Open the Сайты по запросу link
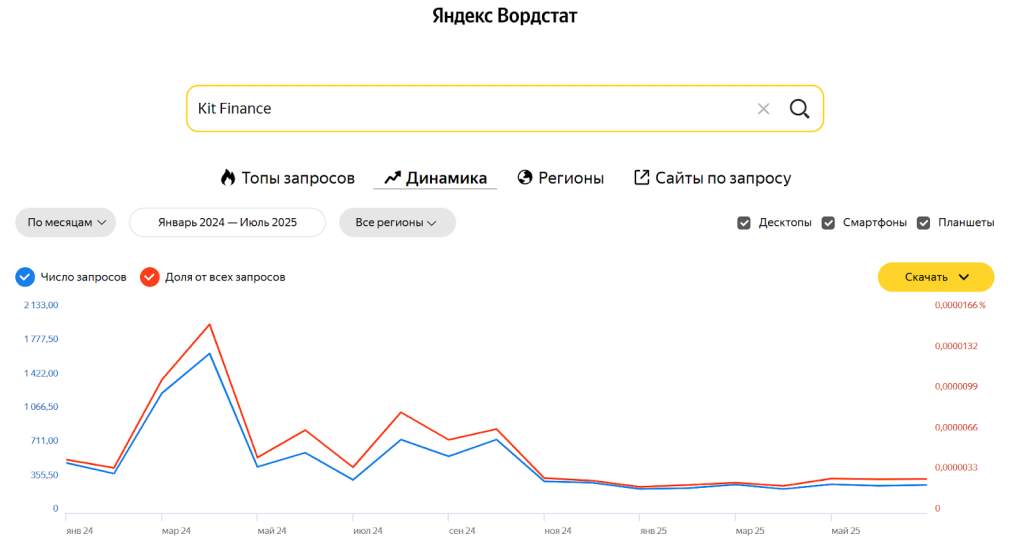1024x541 pixels. tap(723, 178)
